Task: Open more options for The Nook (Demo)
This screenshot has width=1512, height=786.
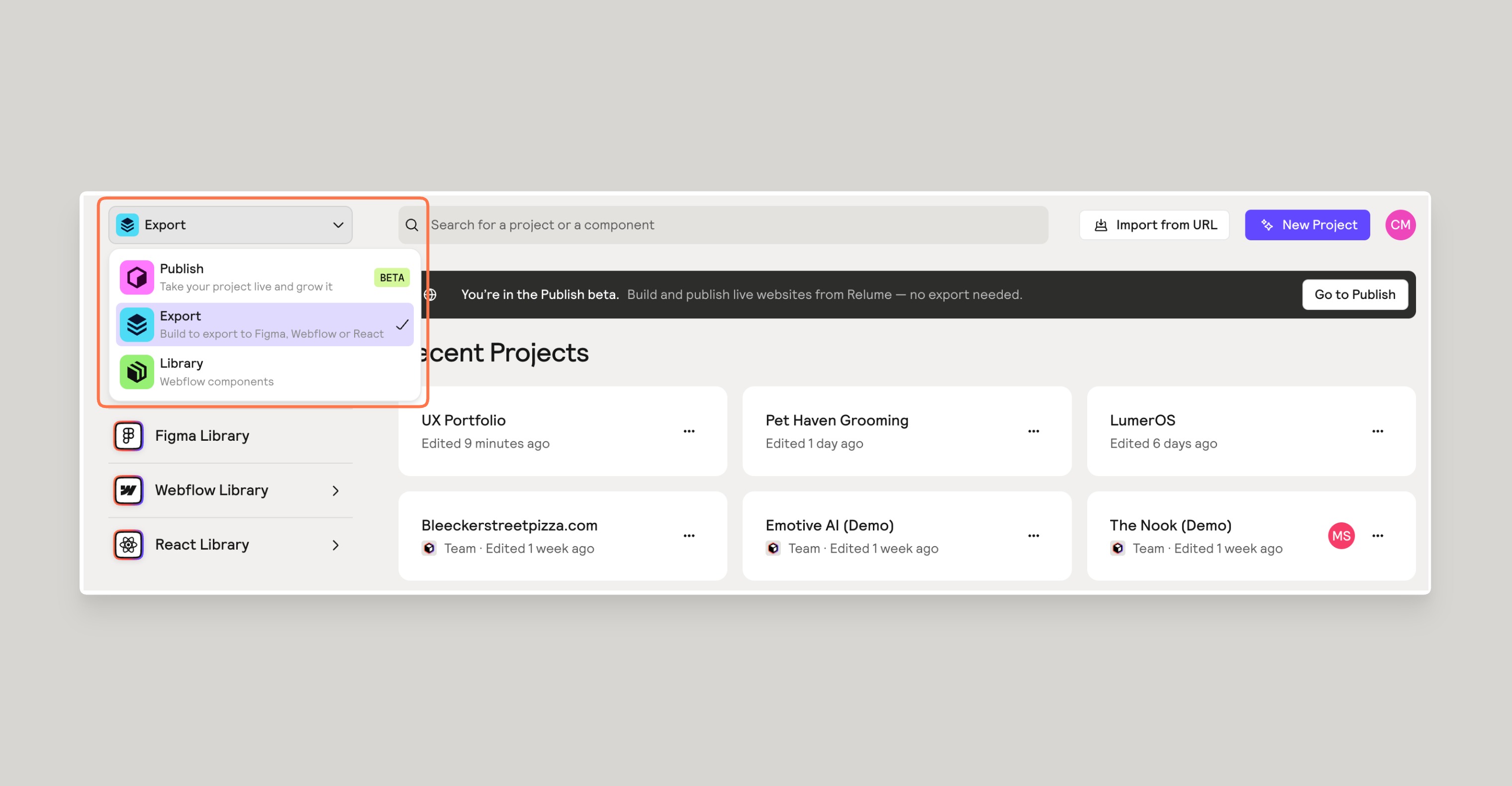Action: (x=1378, y=536)
